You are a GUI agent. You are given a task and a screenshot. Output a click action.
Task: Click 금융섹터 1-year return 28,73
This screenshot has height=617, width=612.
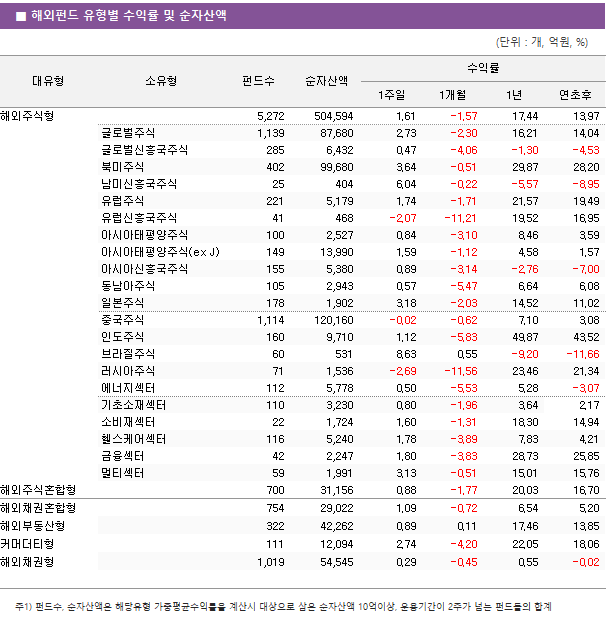[x=525, y=456]
